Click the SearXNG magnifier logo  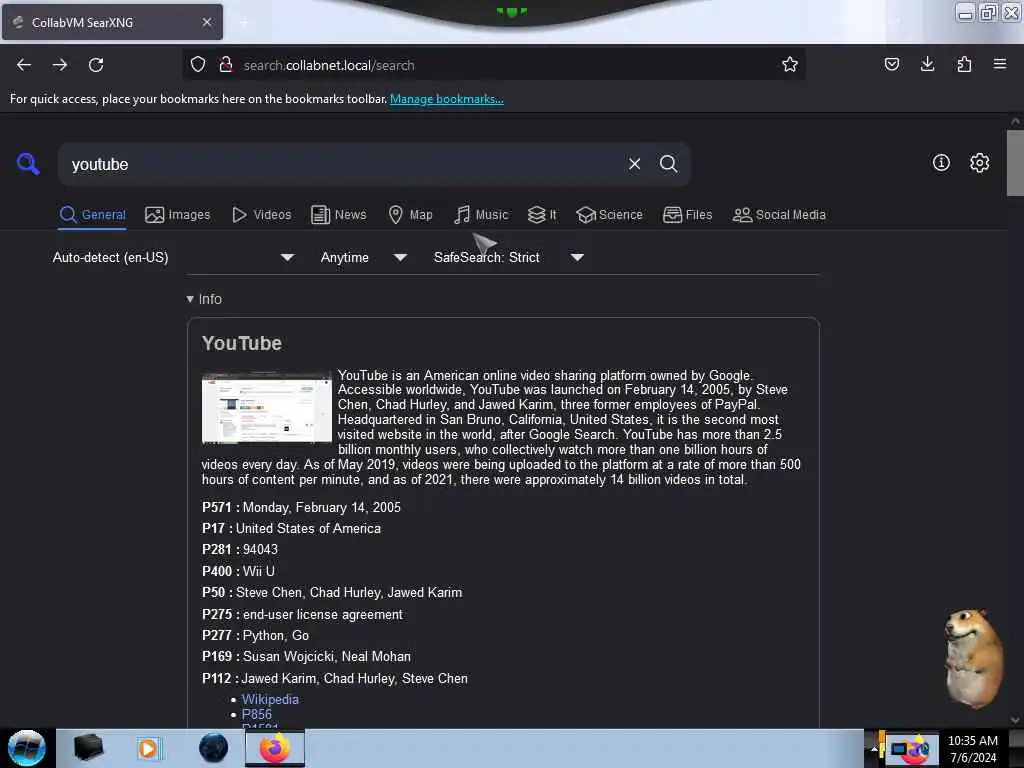point(28,163)
